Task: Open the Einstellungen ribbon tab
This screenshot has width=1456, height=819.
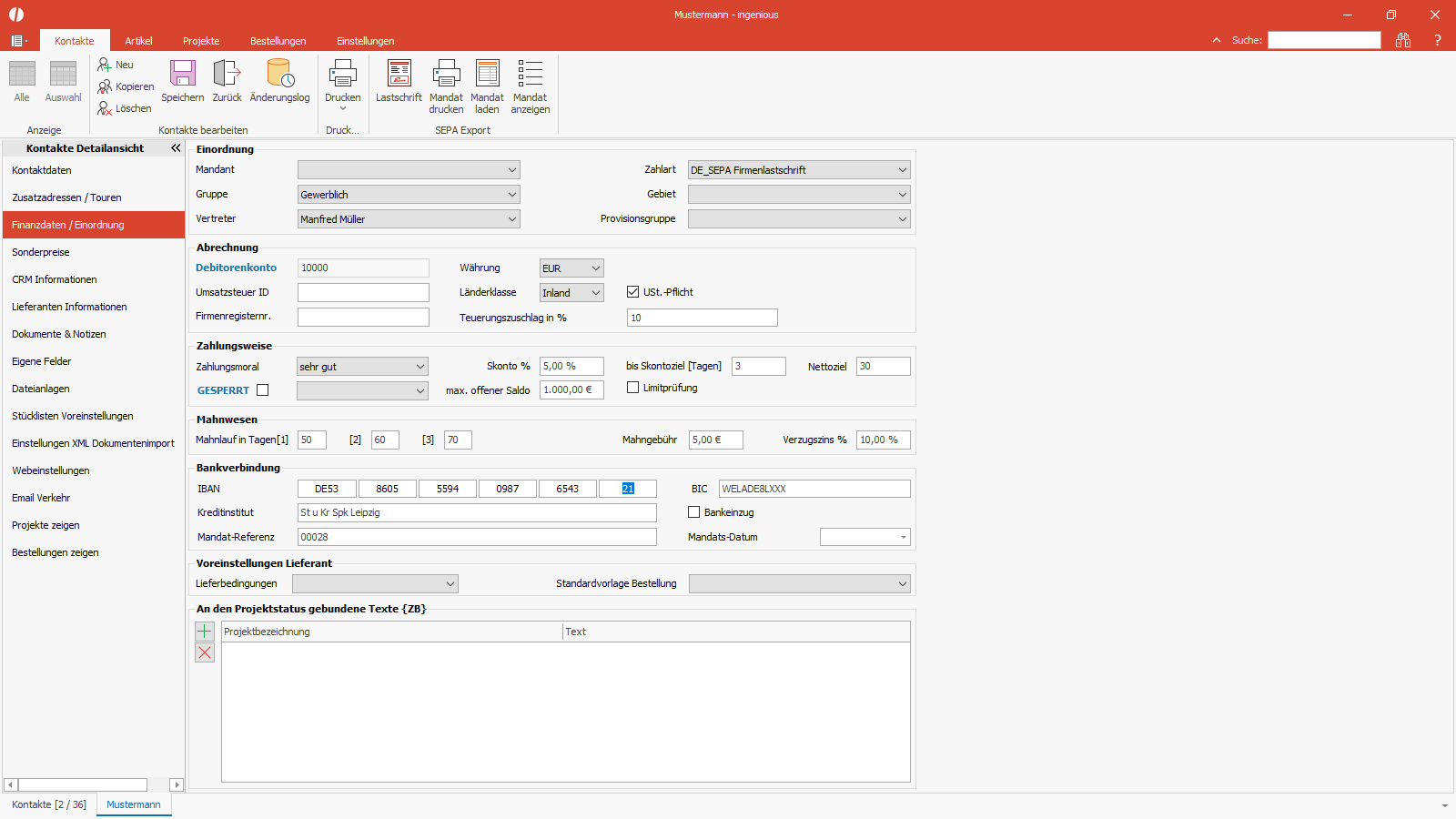Action: tap(365, 41)
